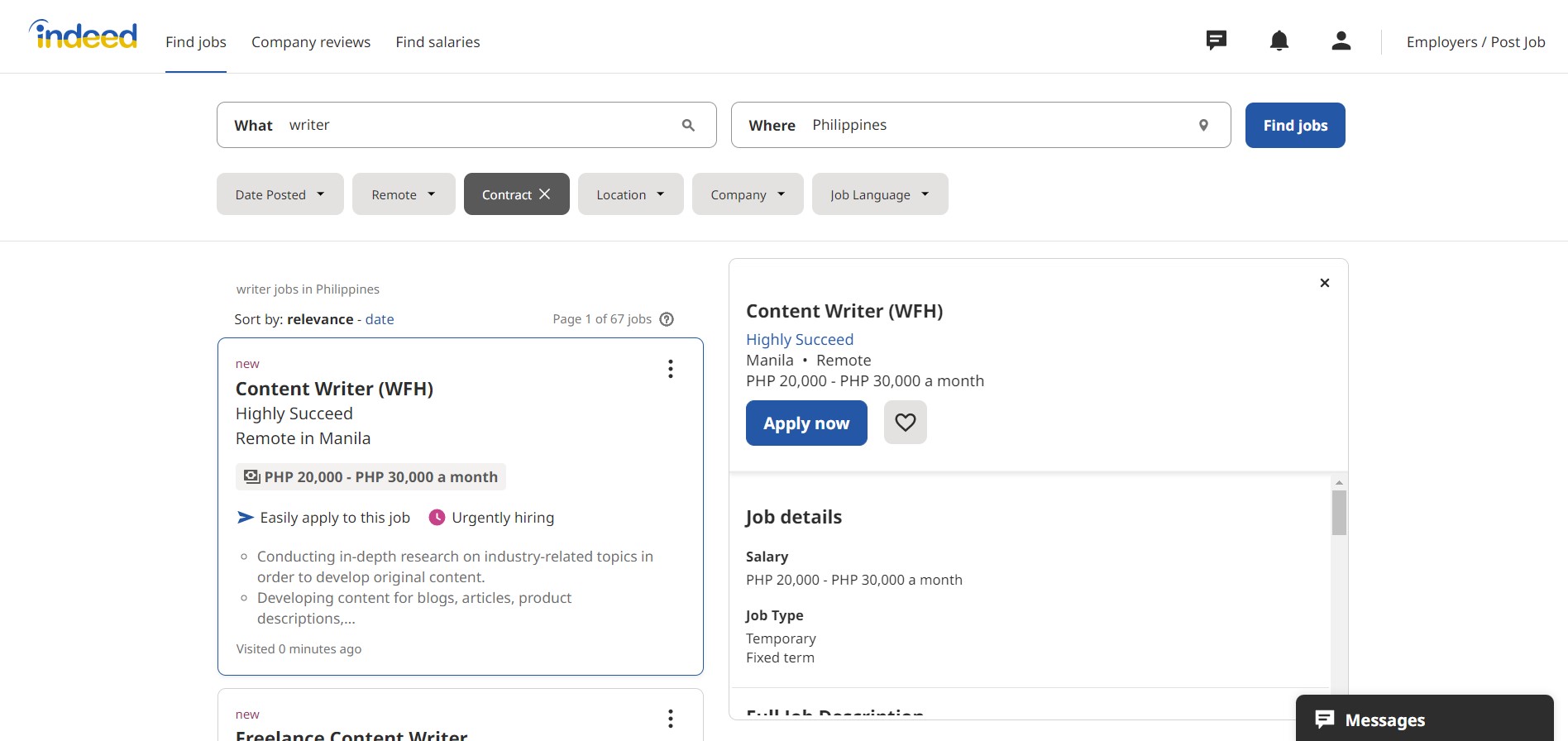Expand the Job Language filter
The width and height of the screenshot is (1568, 741).
click(x=880, y=194)
